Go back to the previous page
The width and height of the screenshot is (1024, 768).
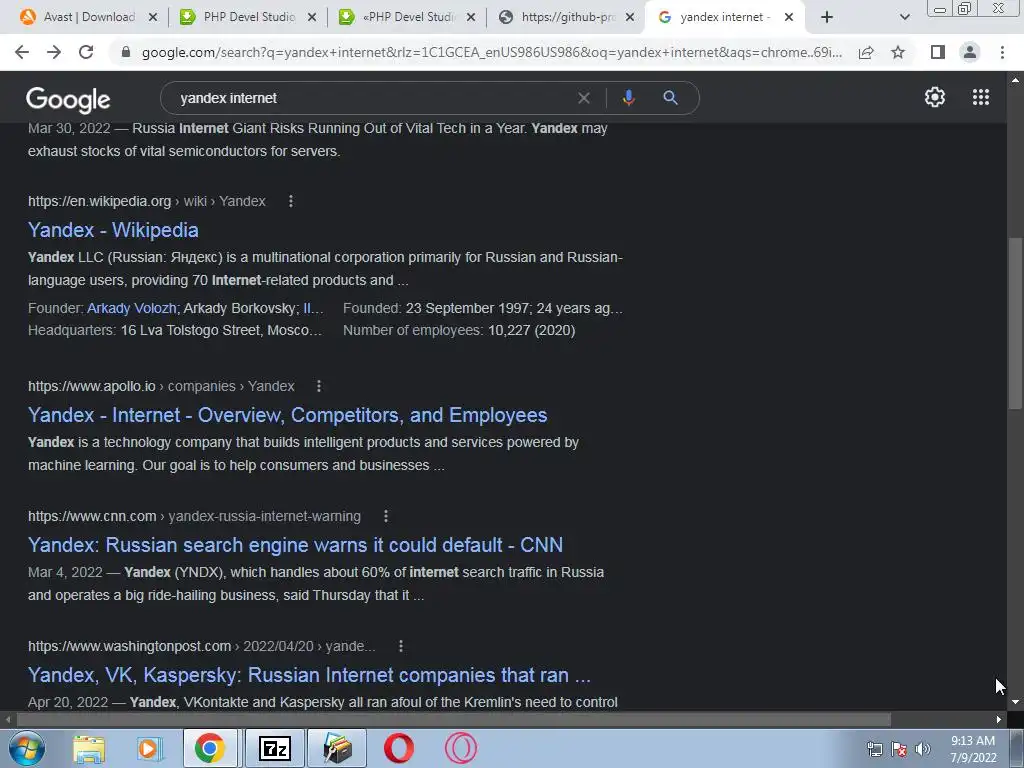[x=22, y=52]
